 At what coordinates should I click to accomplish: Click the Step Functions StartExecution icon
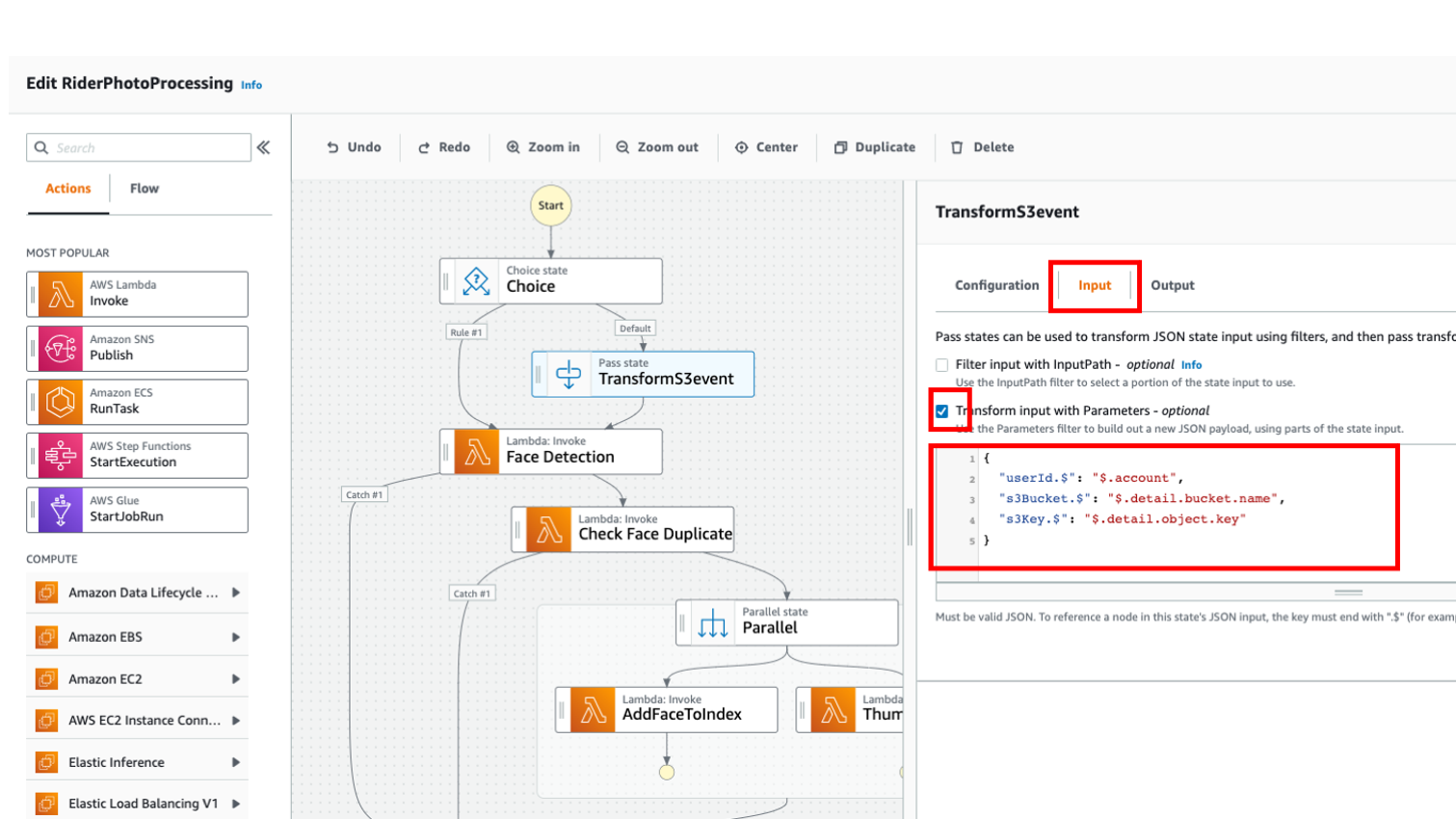click(61, 455)
